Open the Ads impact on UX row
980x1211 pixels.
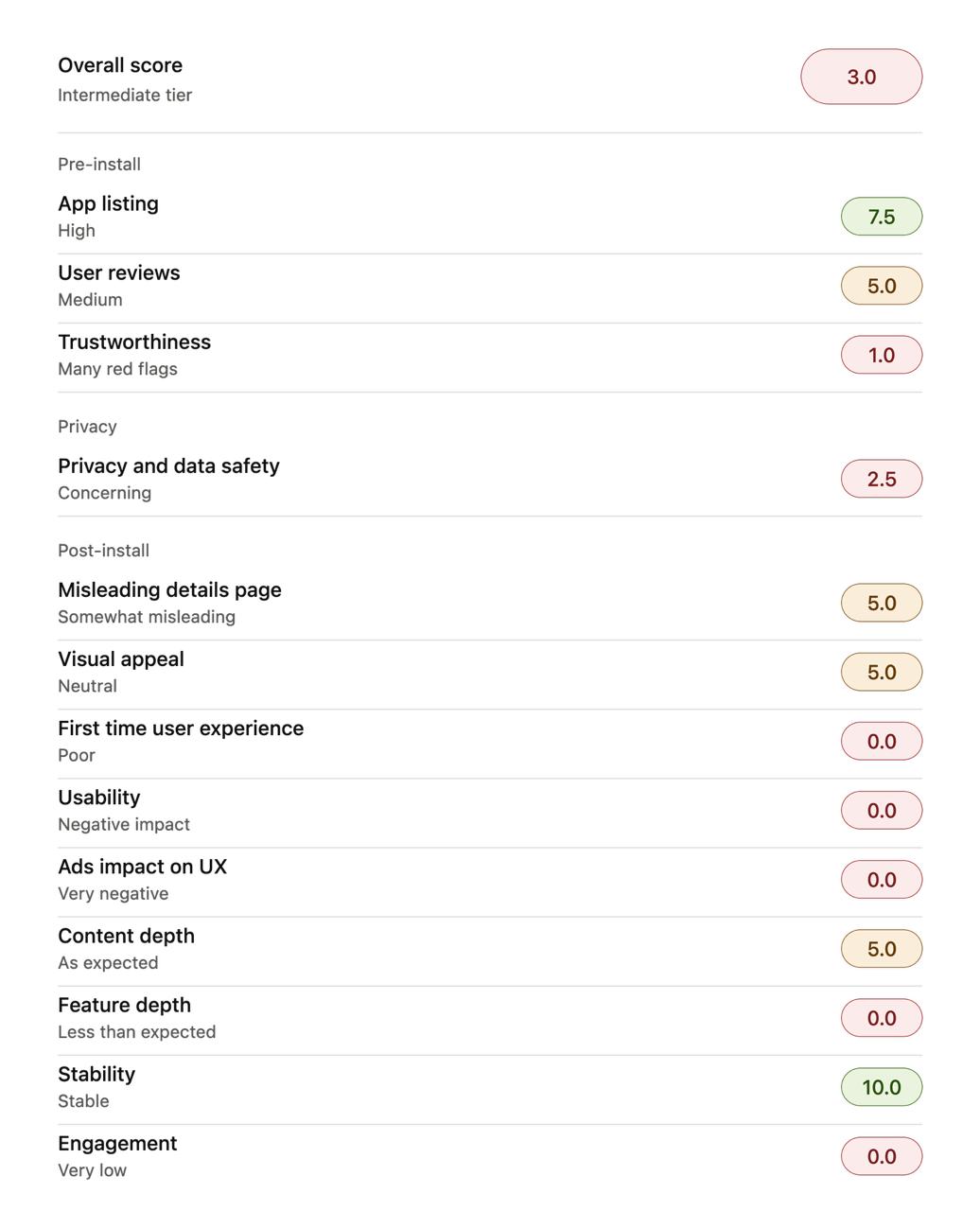click(490, 879)
